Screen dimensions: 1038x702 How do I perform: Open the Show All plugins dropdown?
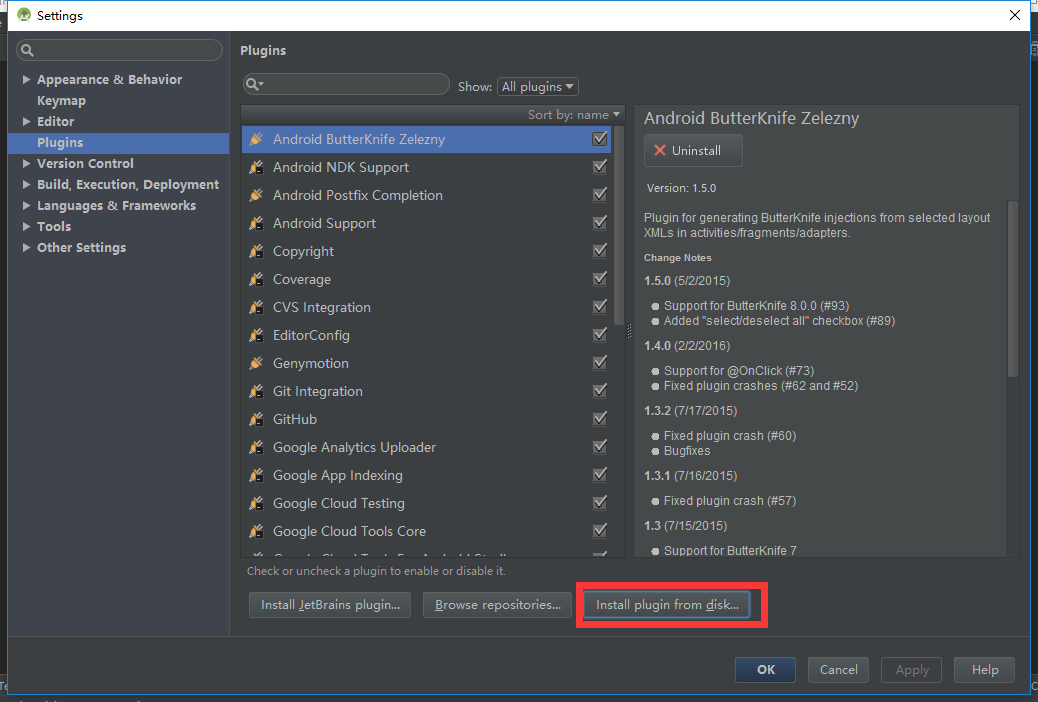[538, 86]
